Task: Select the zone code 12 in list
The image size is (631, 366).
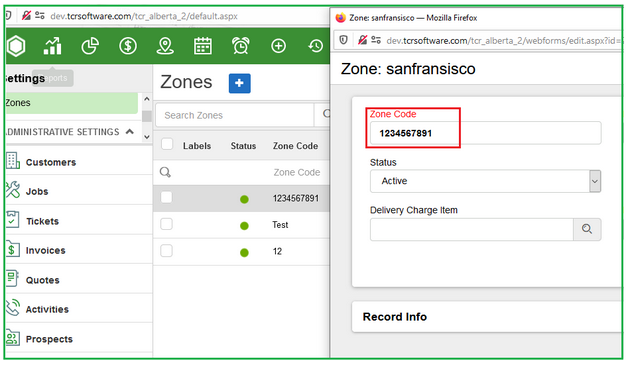Action: coord(277,251)
